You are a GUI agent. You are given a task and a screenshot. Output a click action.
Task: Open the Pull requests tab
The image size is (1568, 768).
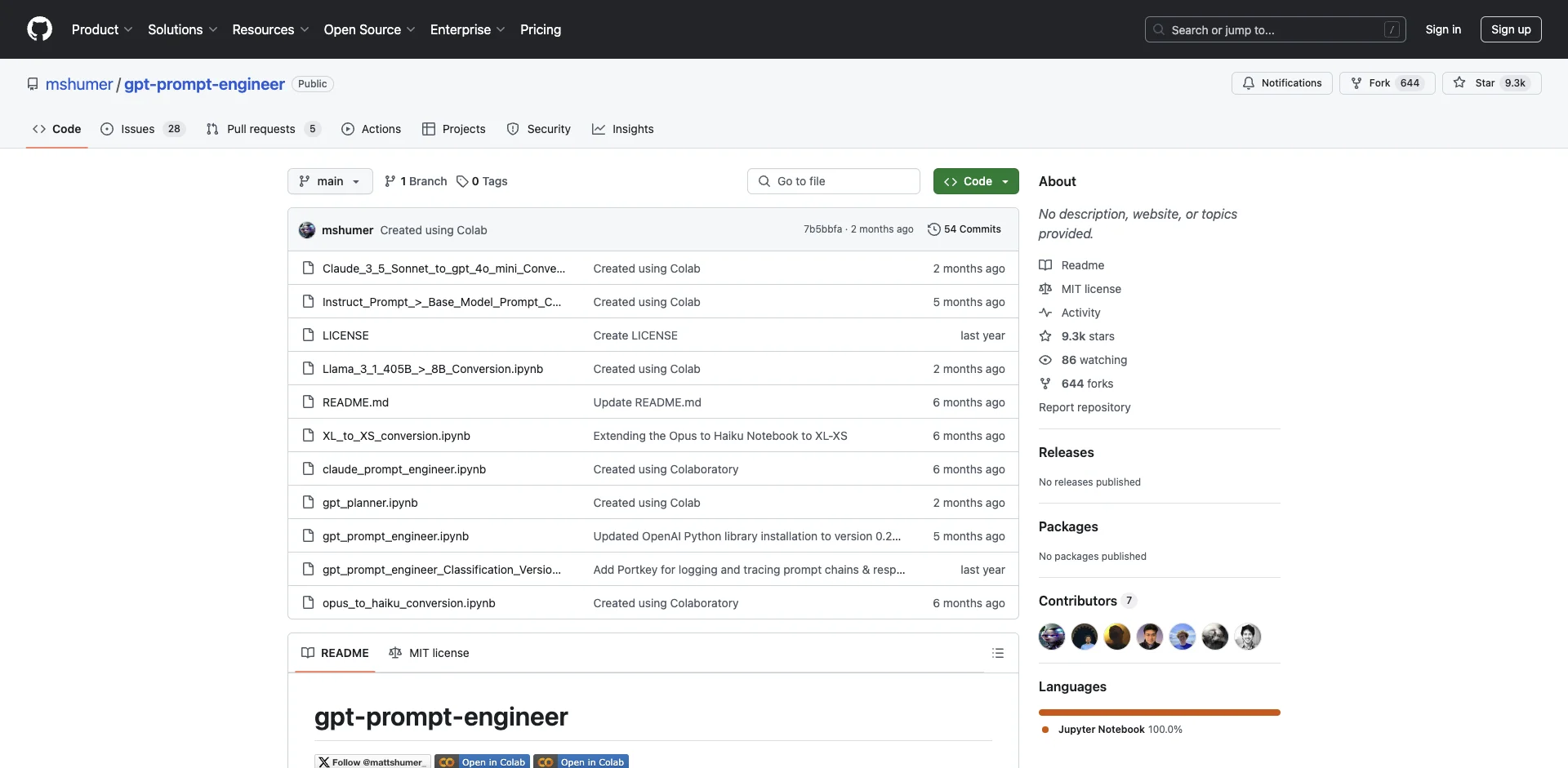263,129
